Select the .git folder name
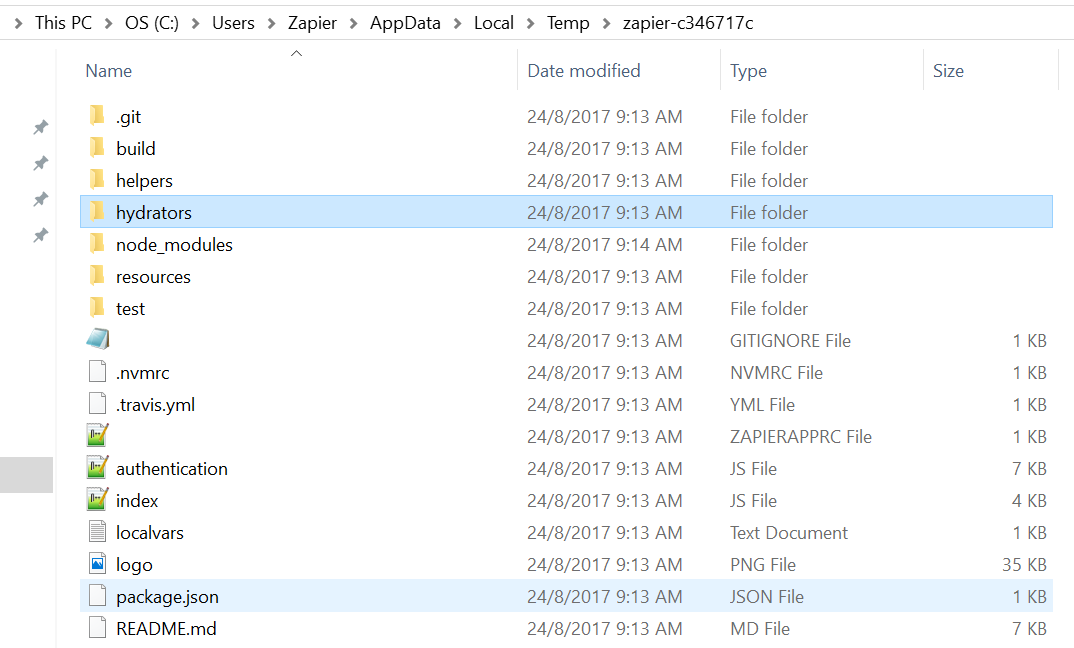 (x=129, y=117)
